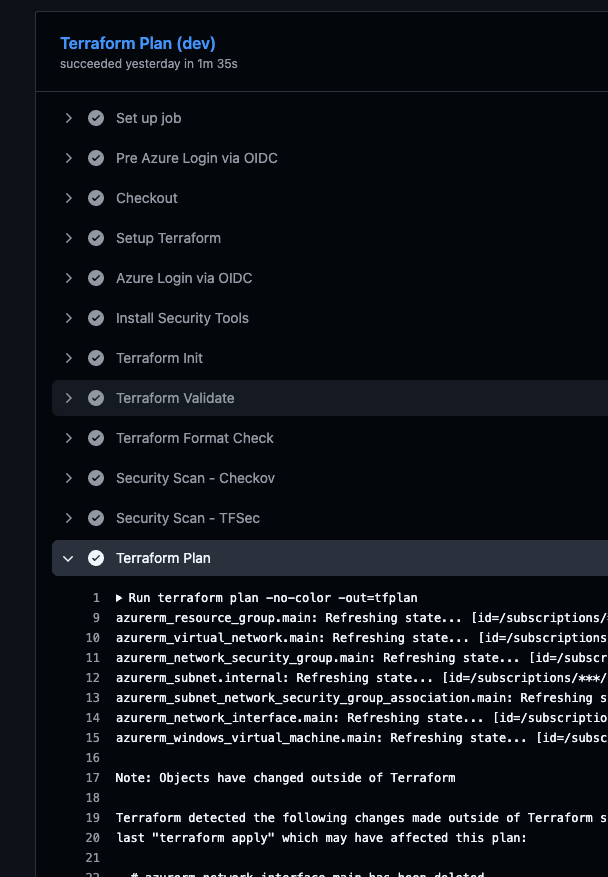Open the Terraform Init step label

159,358
